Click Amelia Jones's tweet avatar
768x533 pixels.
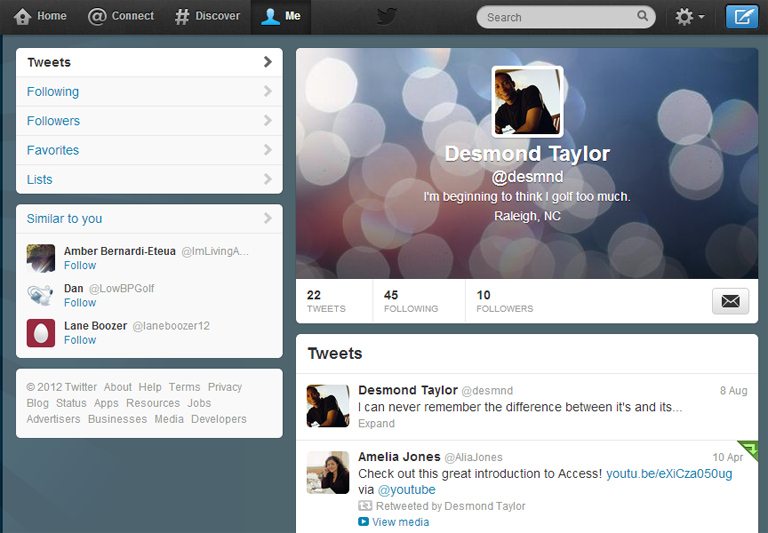point(328,472)
